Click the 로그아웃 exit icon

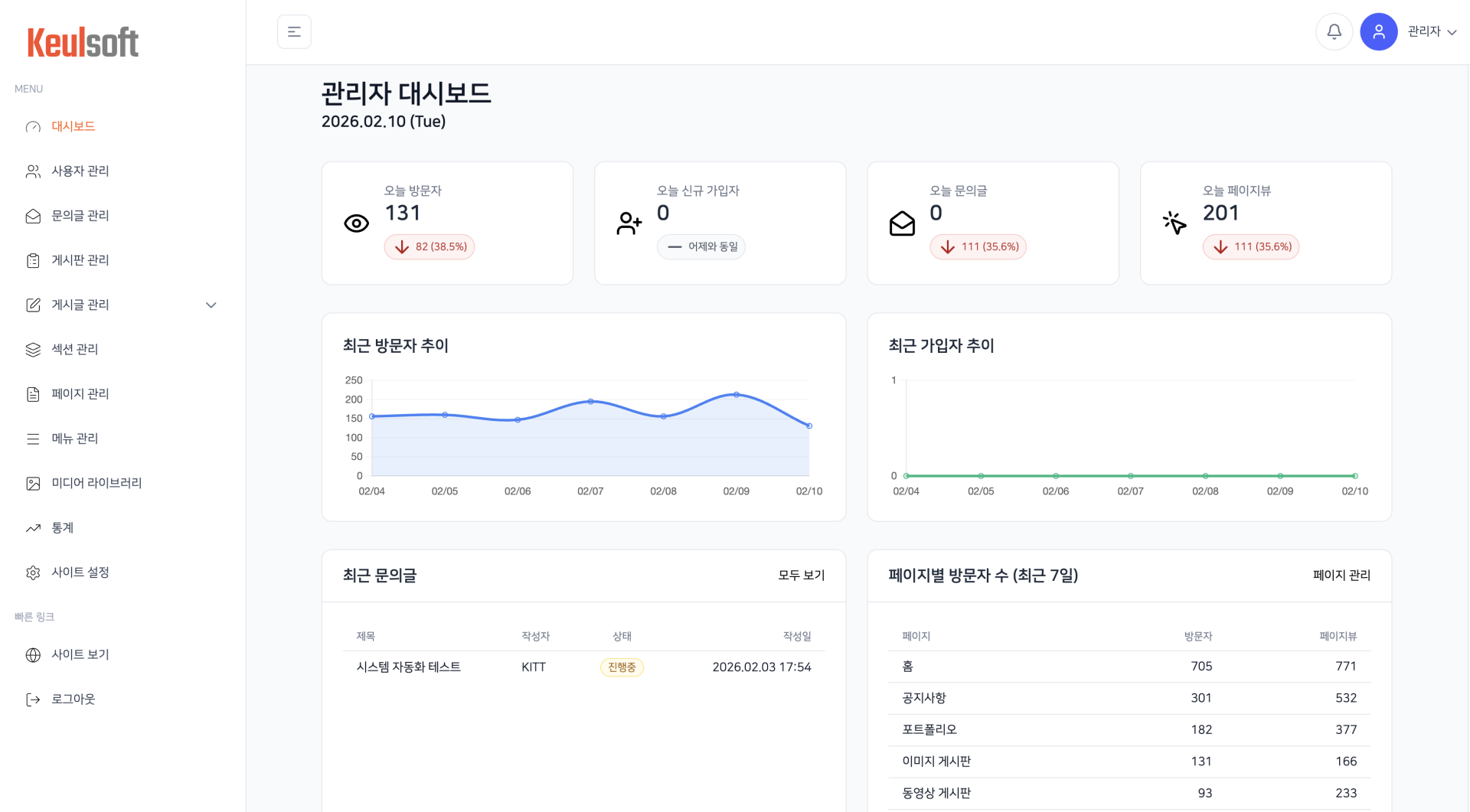(x=31, y=699)
